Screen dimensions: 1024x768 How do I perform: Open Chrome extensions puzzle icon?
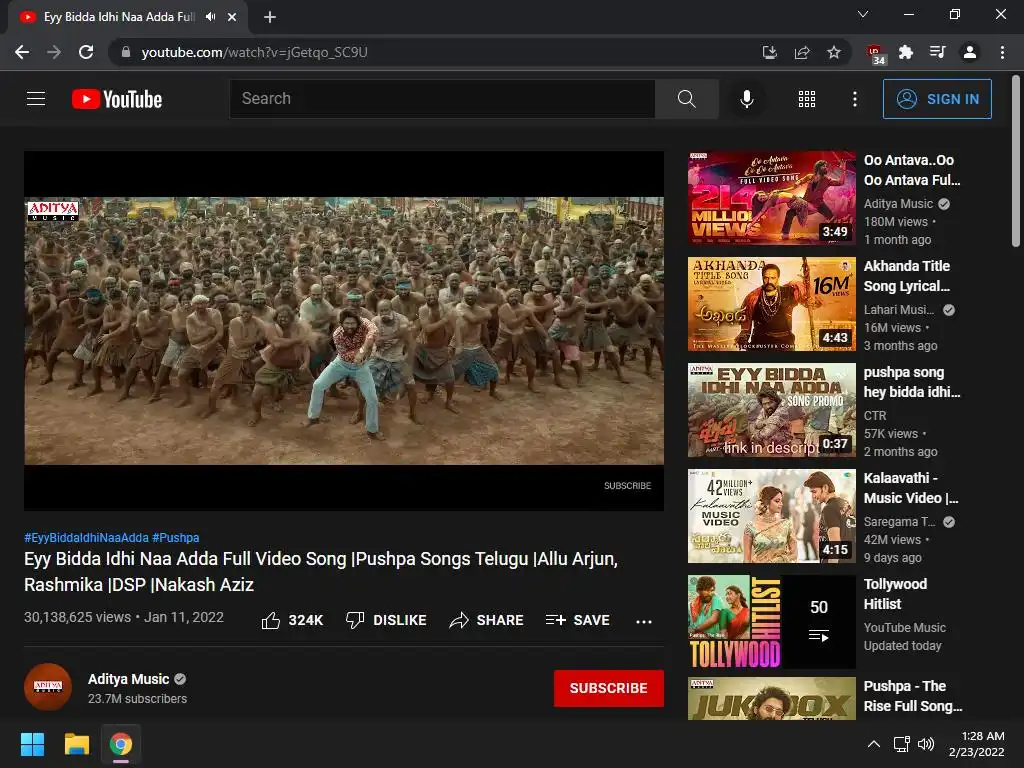pyautogui.click(x=906, y=52)
